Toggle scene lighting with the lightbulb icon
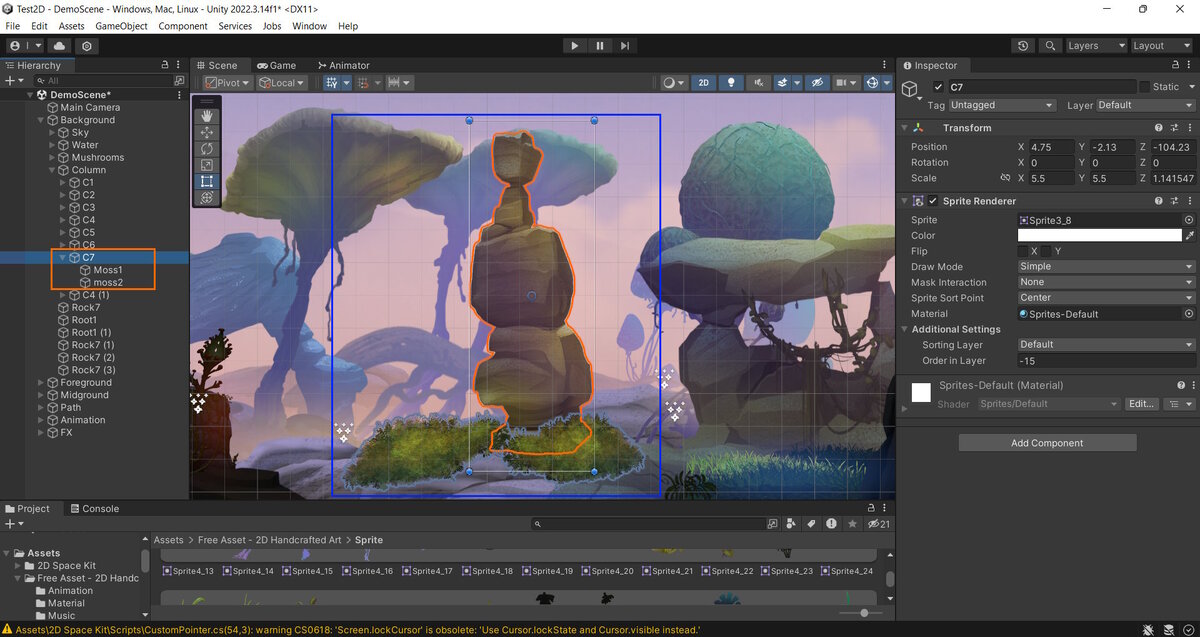 [731, 83]
